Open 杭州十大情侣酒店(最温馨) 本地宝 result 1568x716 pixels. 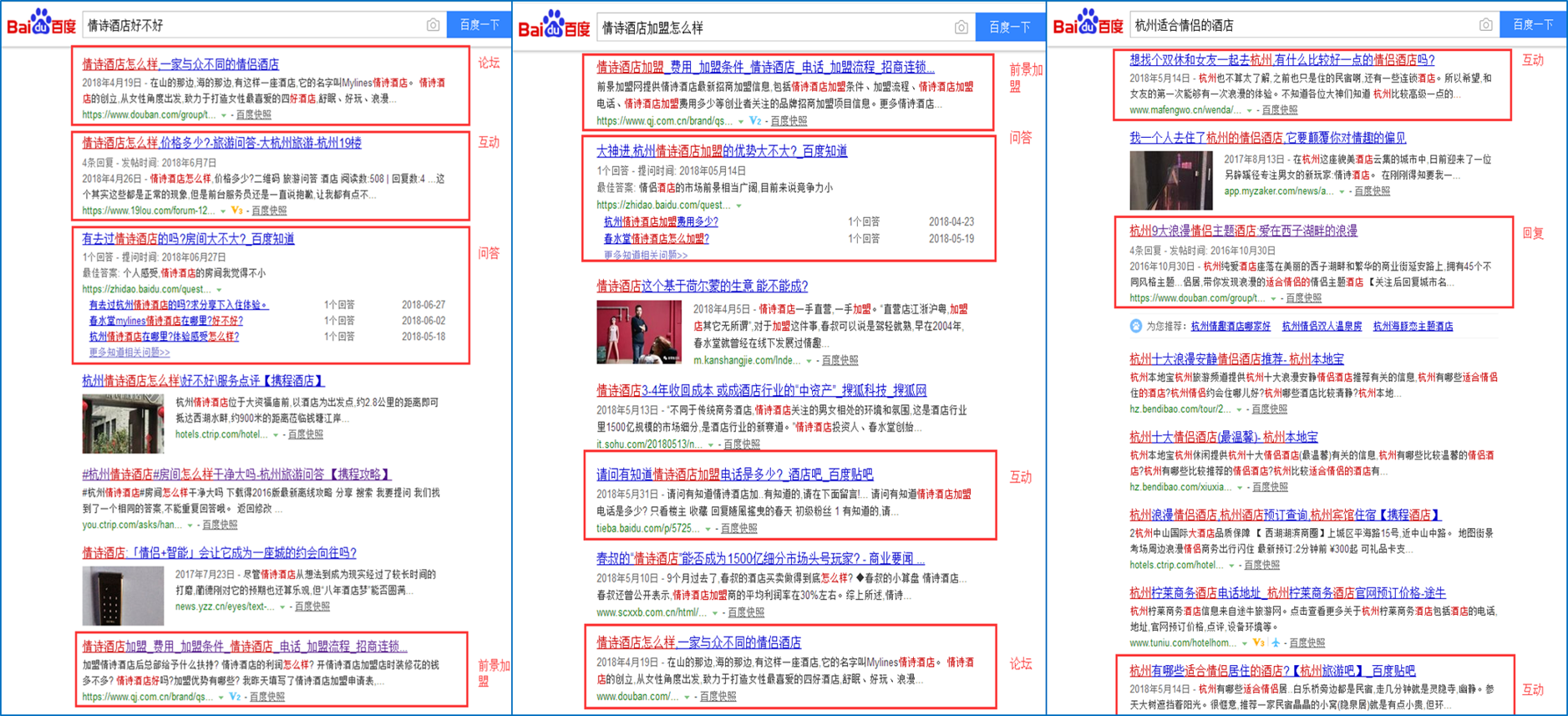(x=1224, y=437)
